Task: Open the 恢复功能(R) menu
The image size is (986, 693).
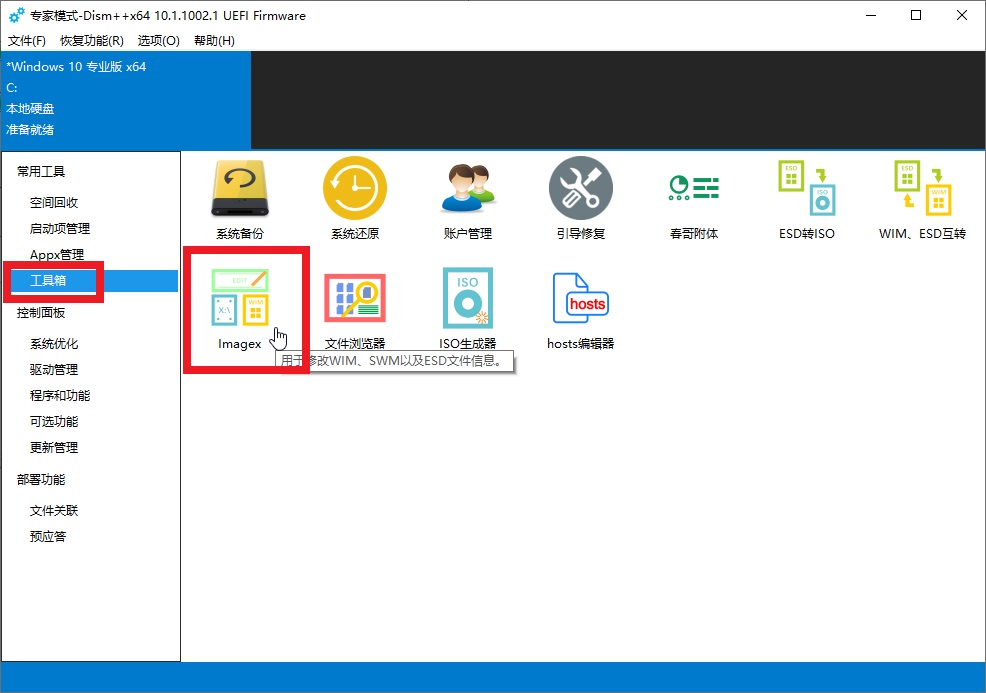Action: [92, 41]
